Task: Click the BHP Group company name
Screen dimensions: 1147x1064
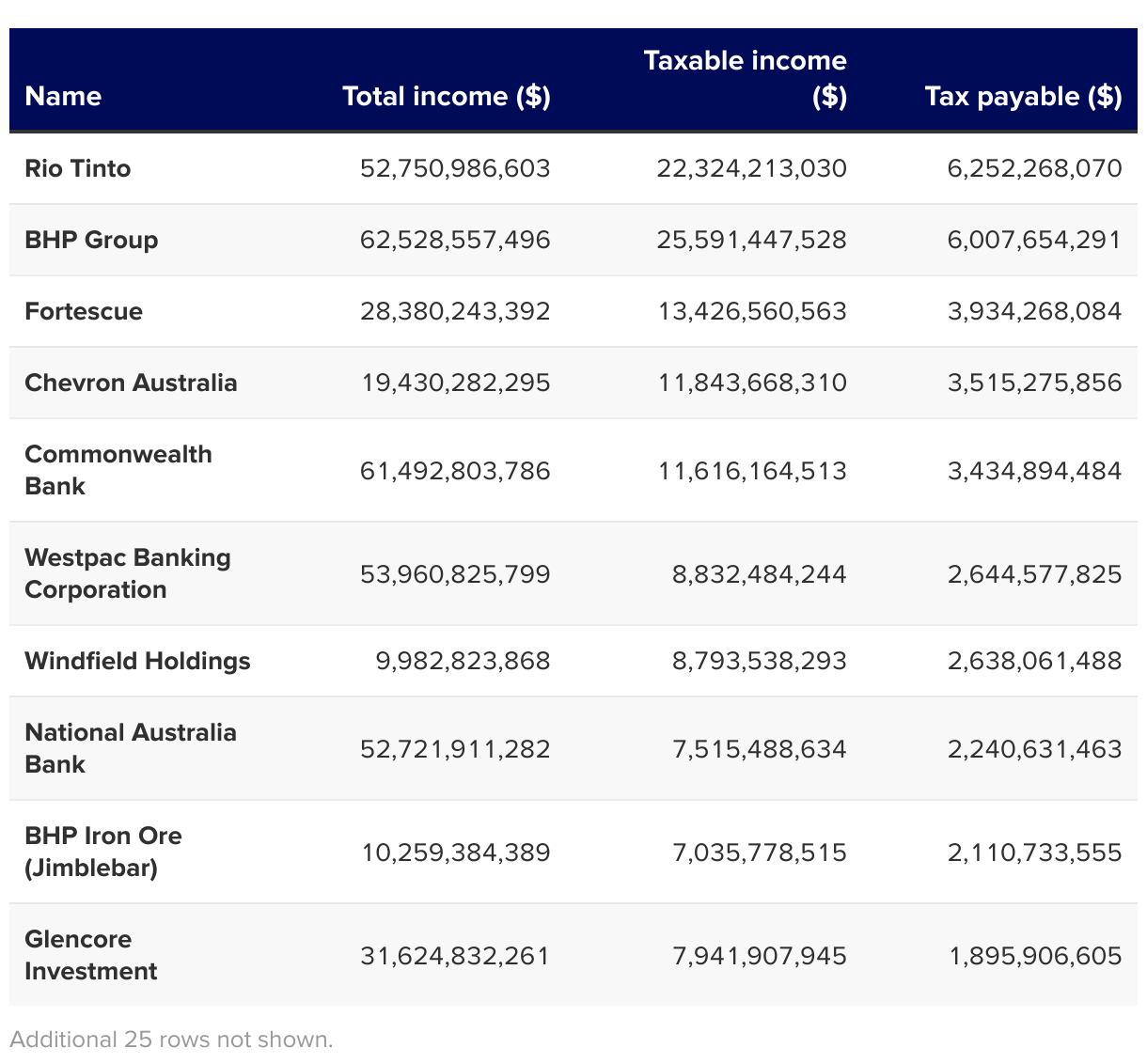Action: (91, 240)
